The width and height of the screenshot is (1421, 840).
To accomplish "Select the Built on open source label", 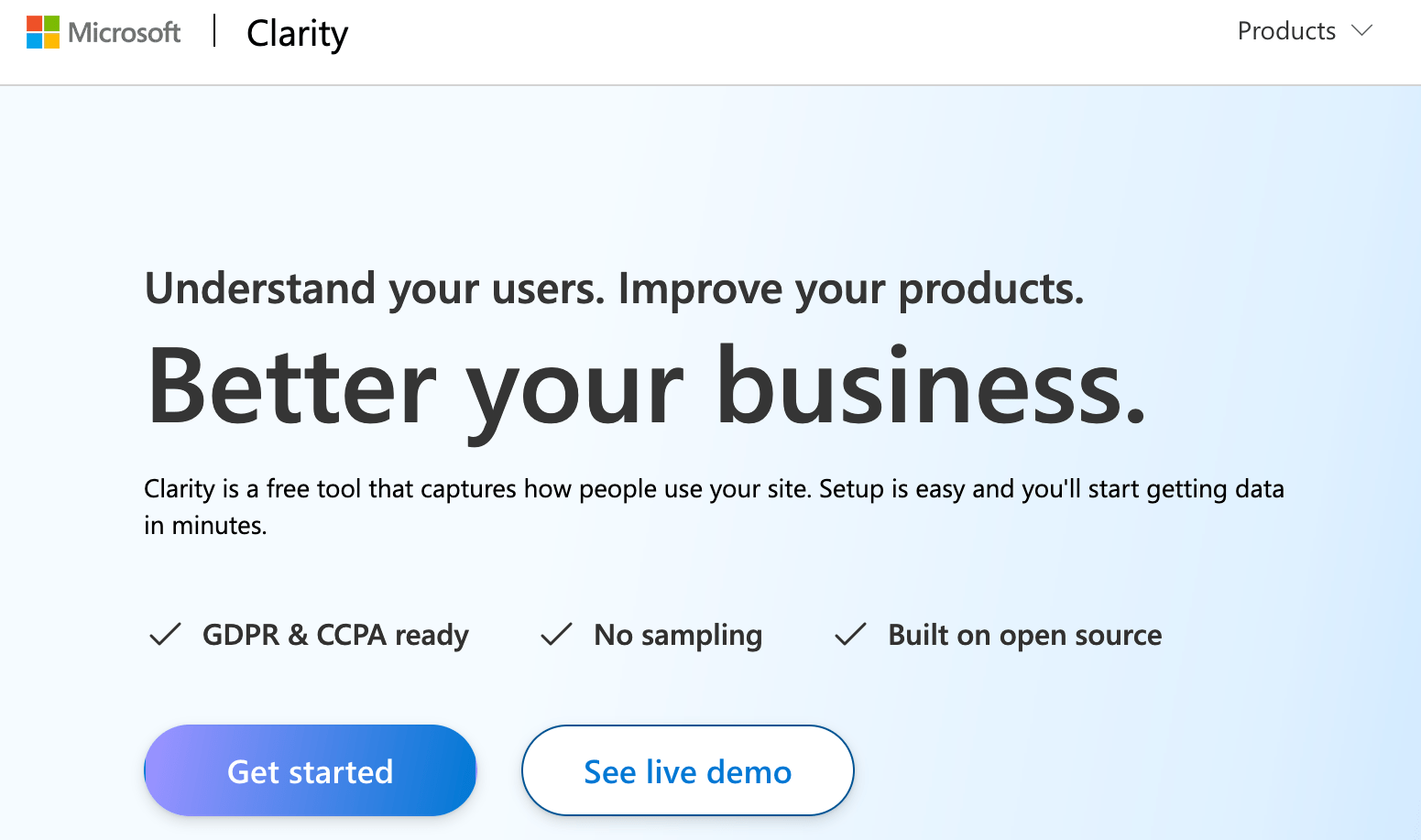I will coord(1024,635).
